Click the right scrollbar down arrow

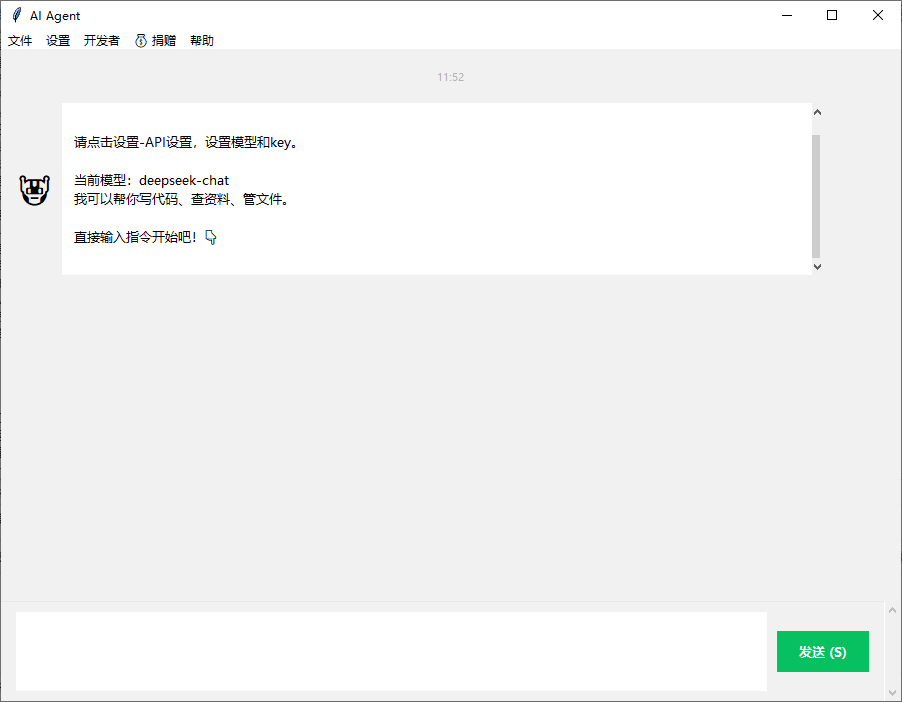[891, 690]
